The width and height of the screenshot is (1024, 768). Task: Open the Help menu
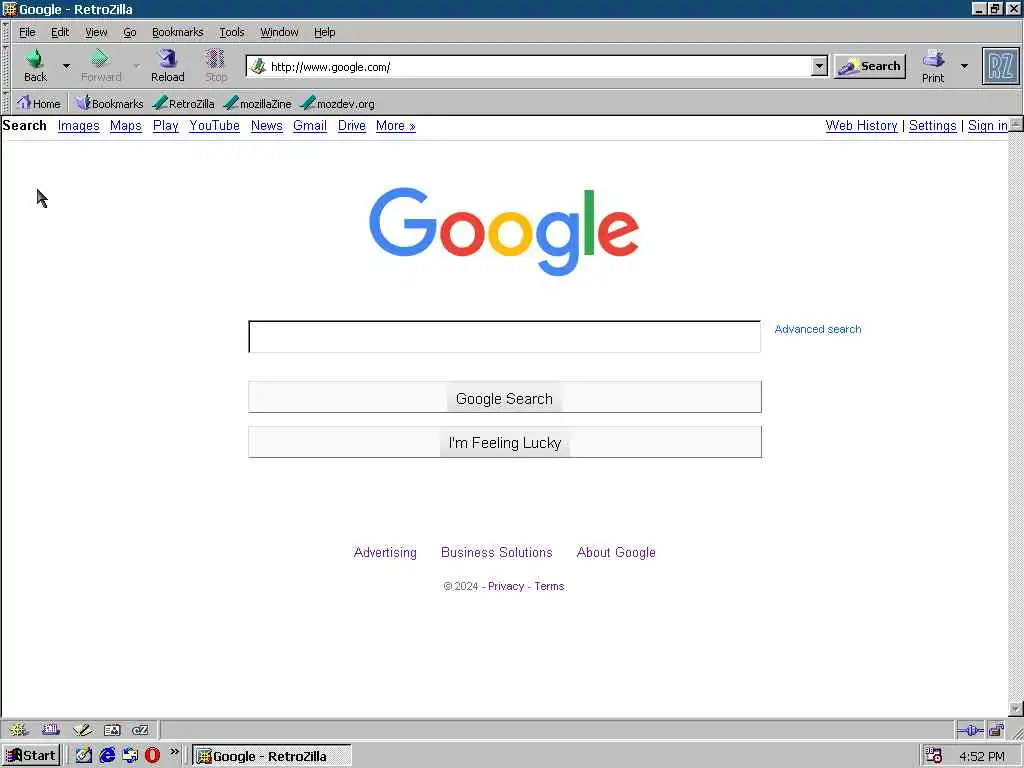(x=325, y=32)
